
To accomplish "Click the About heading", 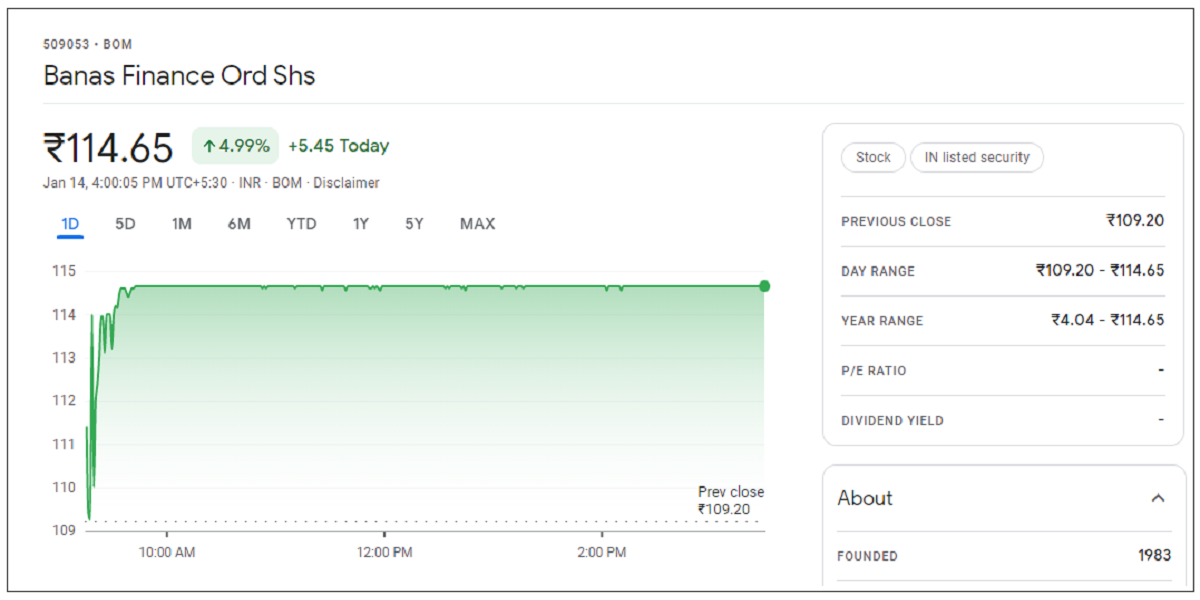I will point(865,498).
